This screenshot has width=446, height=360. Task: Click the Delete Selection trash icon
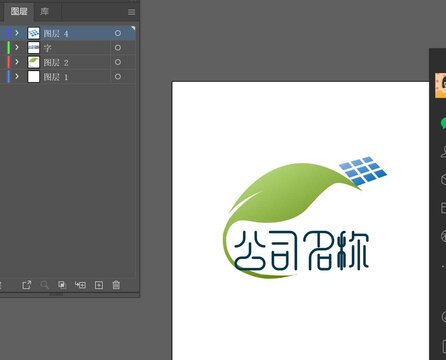point(116,285)
